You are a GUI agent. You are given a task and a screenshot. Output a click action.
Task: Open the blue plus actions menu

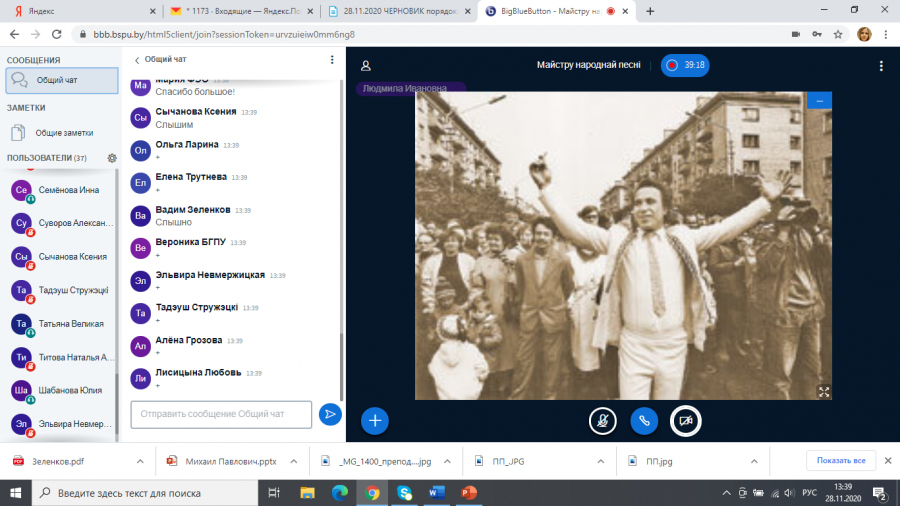375,421
